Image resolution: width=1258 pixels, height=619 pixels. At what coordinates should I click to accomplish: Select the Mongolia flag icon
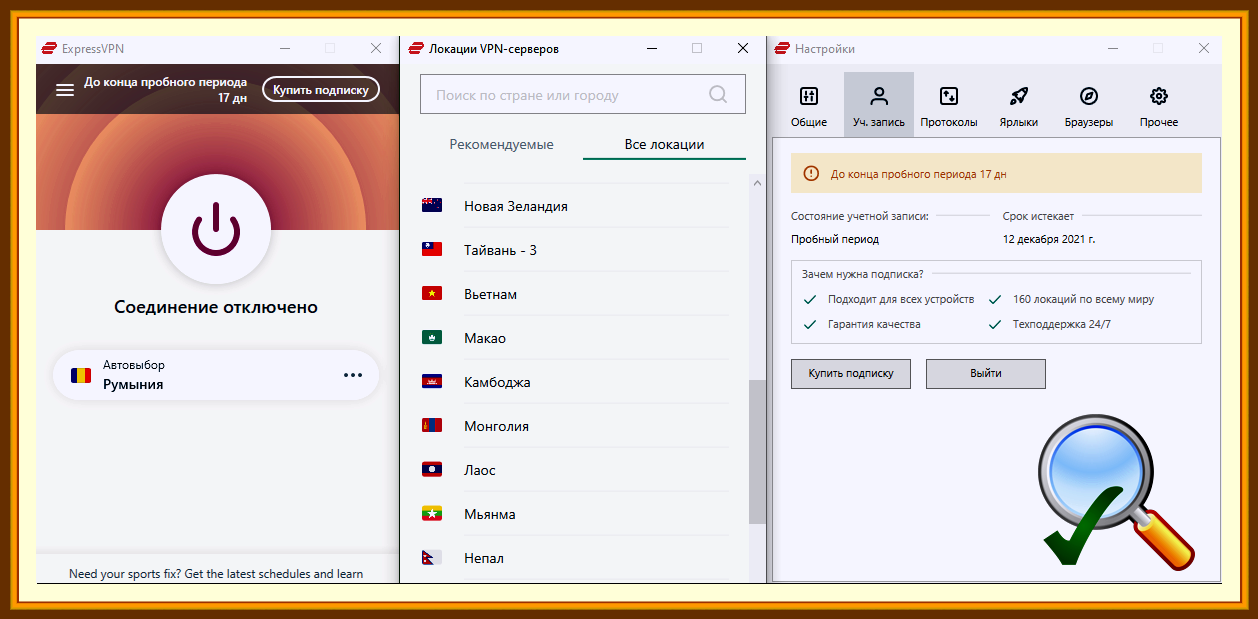tap(432, 426)
